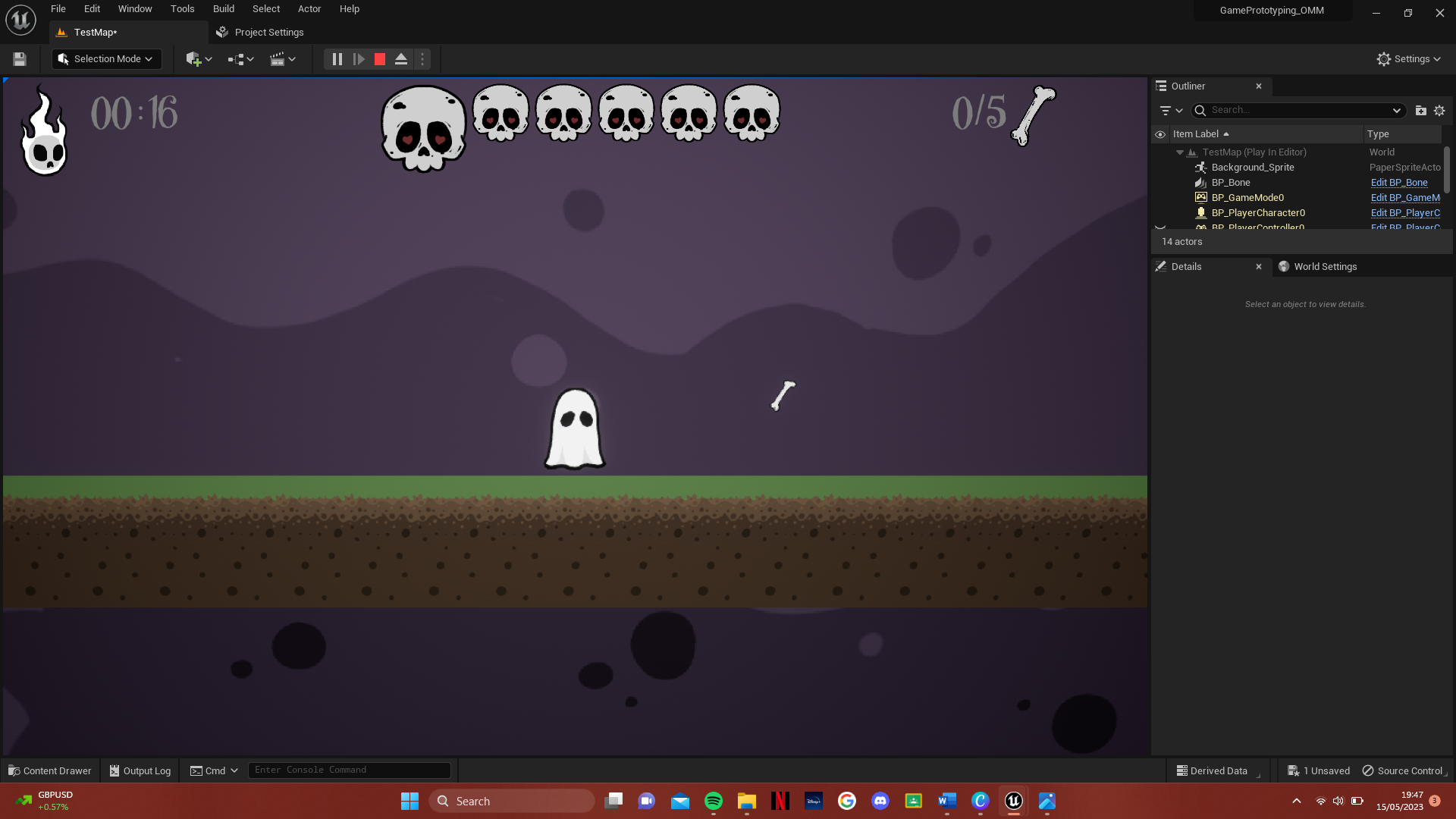Click the bone pickup in the game viewport

point(783,396)
